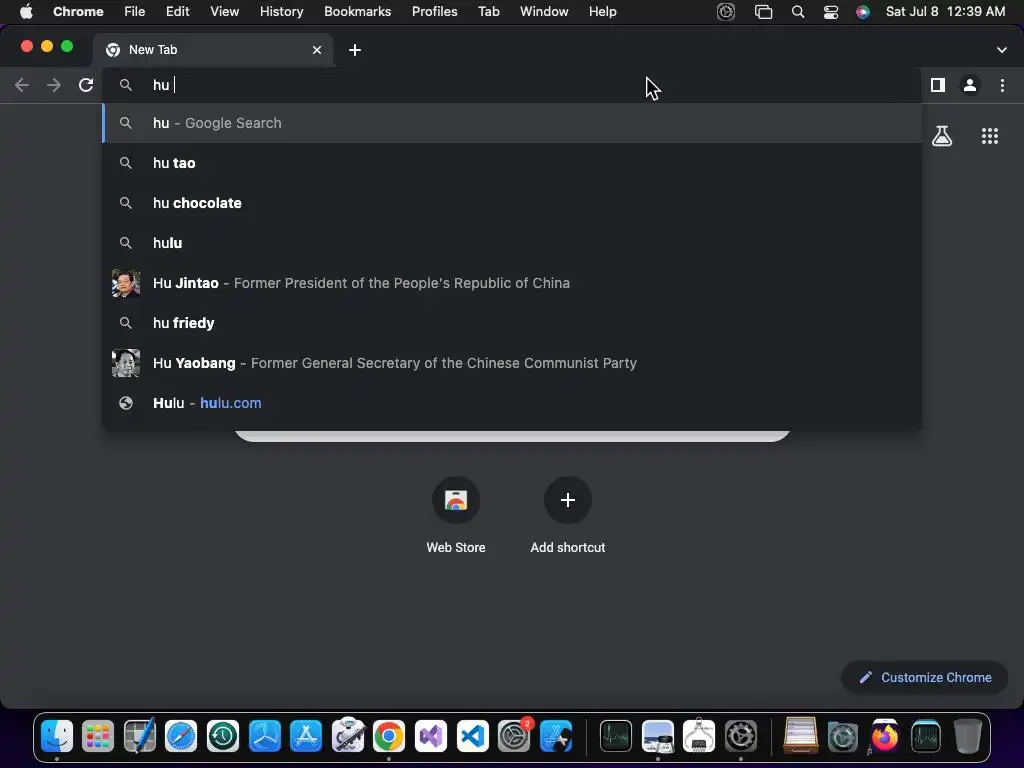Viewport: 1024px width, 768px height.
Task: Go back with the back arrow
Action: click(22, 85)
